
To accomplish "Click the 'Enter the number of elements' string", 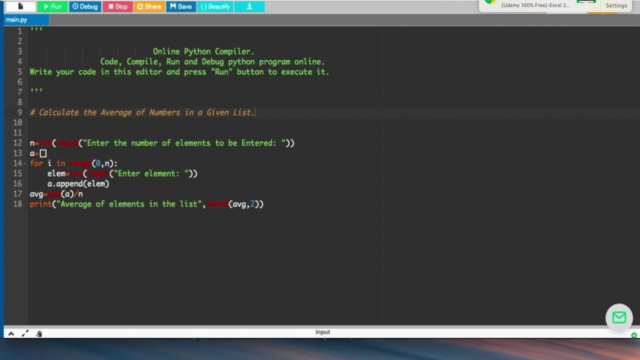I will pyautogui.click(x=184, y=143).
